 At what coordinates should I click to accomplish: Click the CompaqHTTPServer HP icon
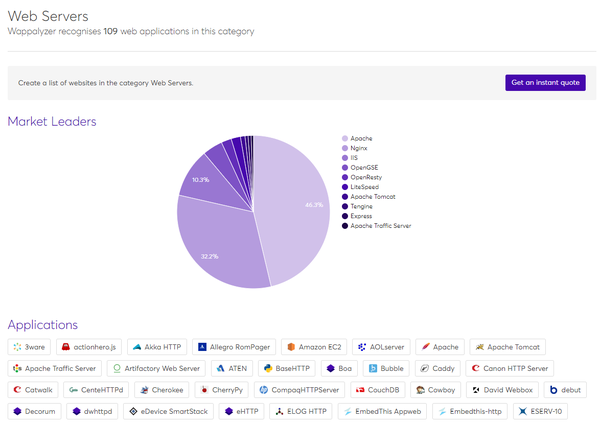[264, 390]
